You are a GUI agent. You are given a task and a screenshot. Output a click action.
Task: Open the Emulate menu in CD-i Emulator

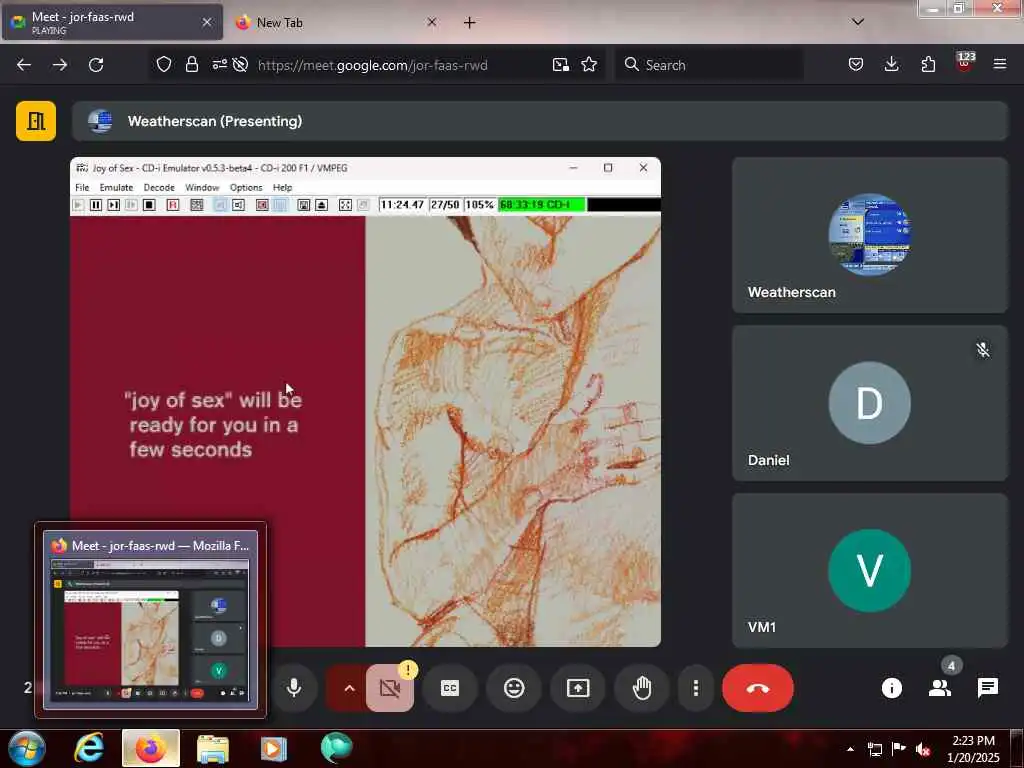116,187
